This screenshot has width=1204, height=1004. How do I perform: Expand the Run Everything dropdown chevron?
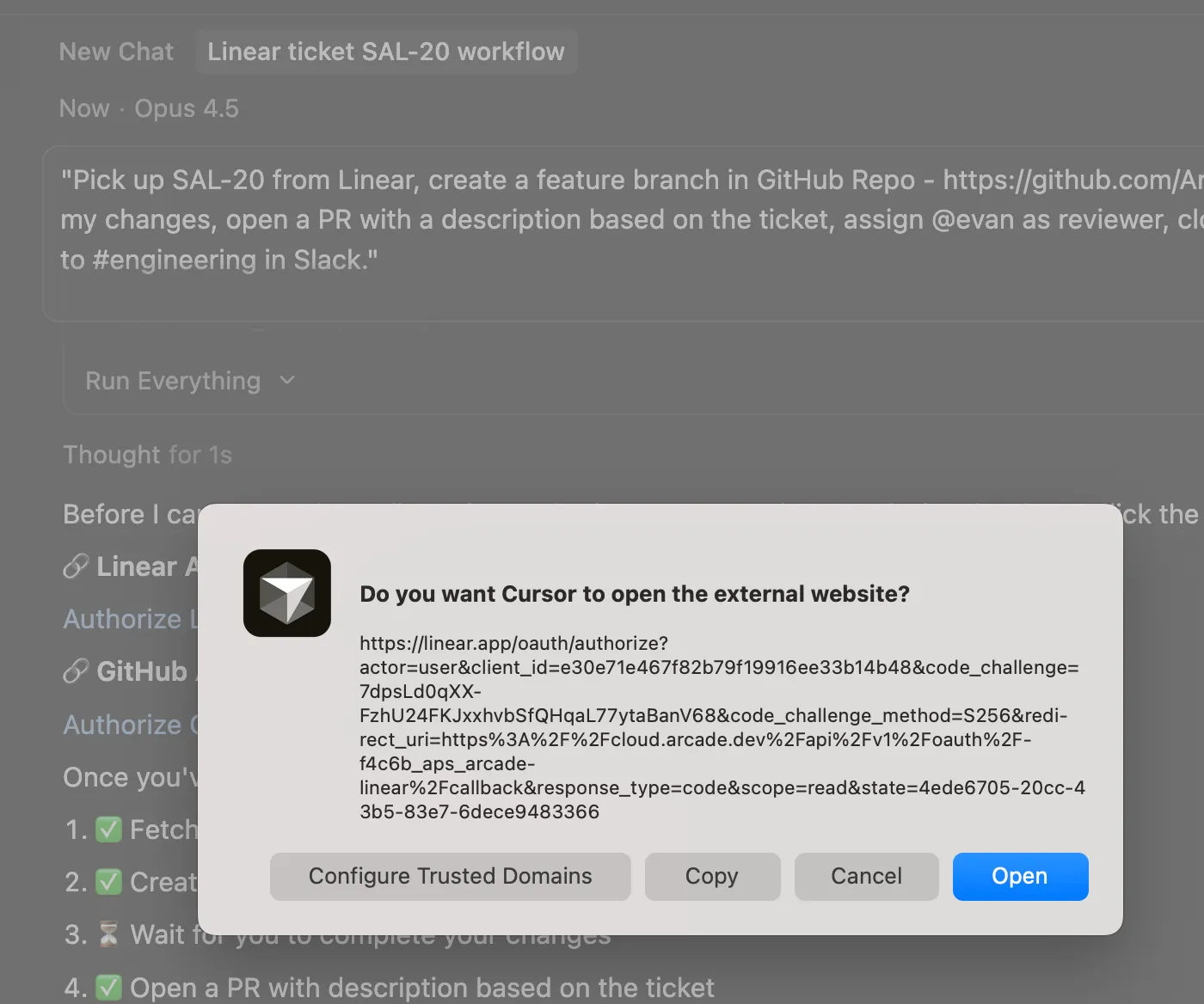point(287,381)
